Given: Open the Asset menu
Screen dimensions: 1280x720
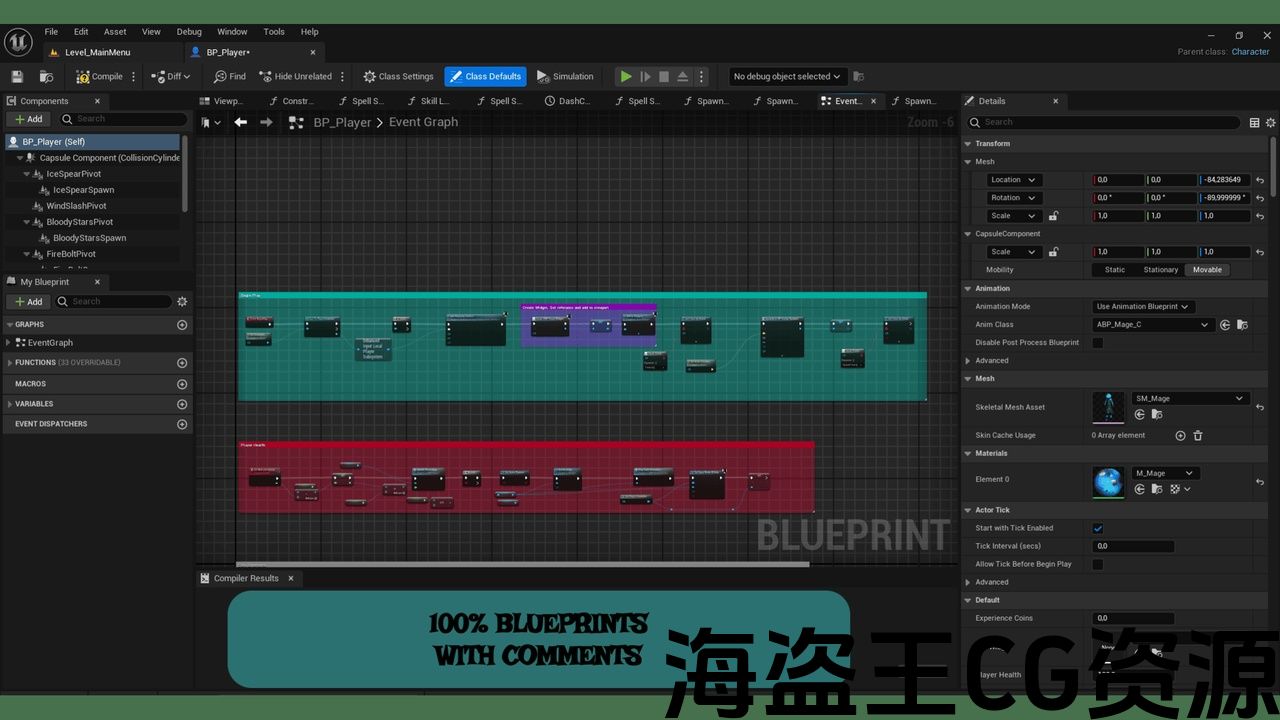Looking at the screenshot, I should (115, 32).
